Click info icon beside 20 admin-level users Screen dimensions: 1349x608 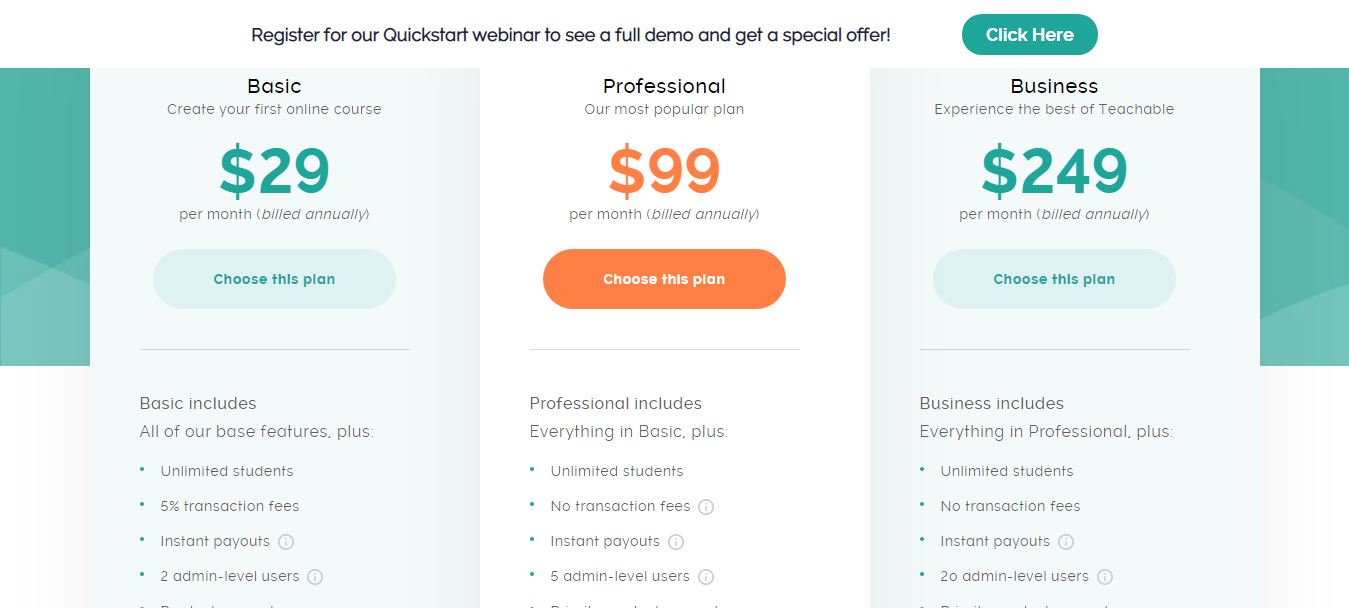(x=1105, y=577)
